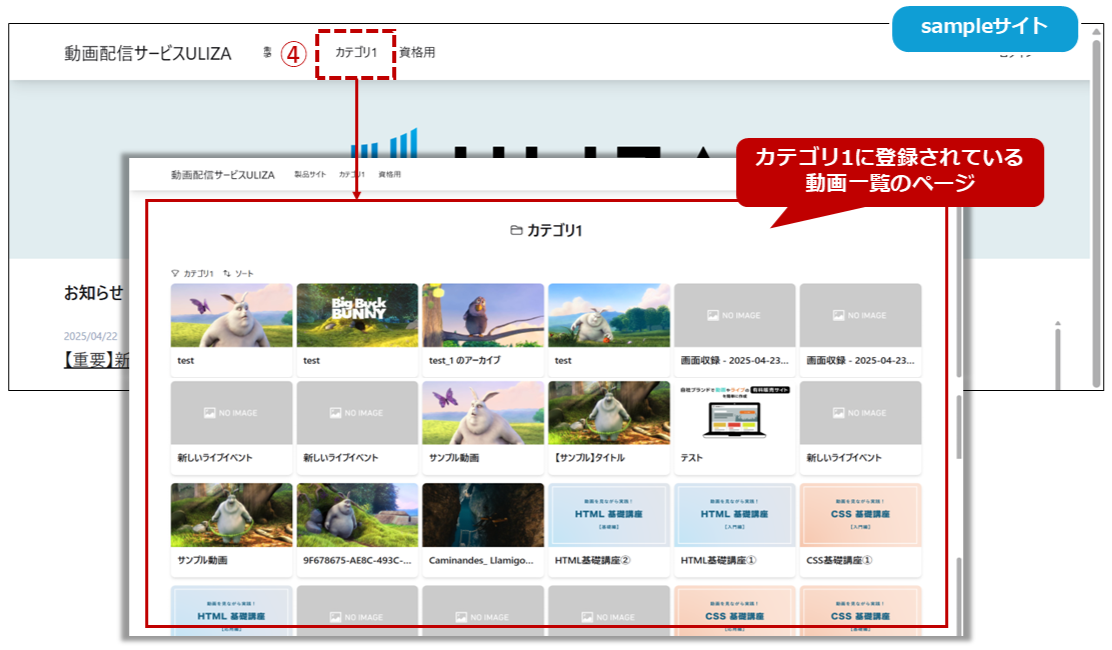Open the 9F678675-AE8C-493C video card

(x=357, y=515)
